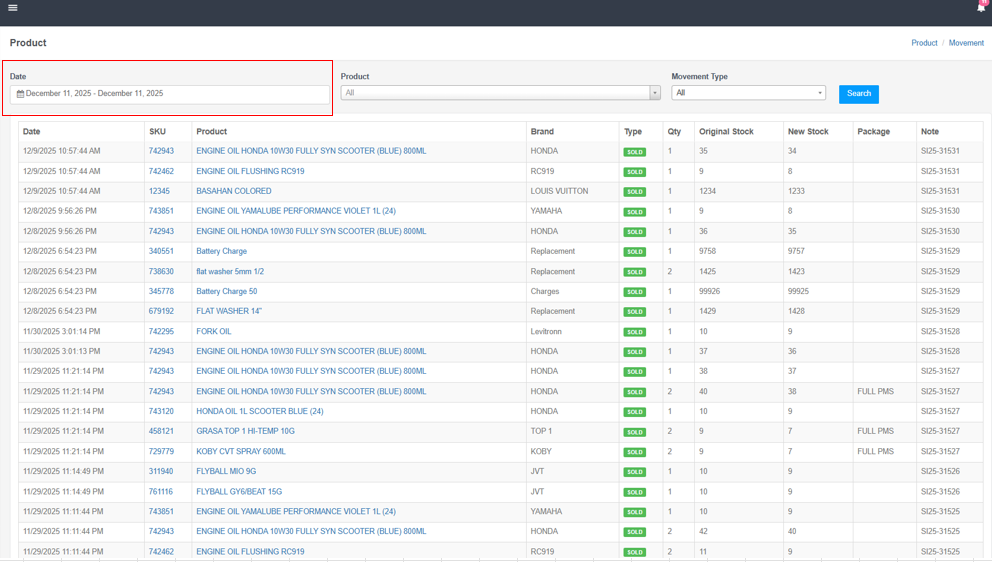Click the FORK OIL product link
Screen dimensions: 992x562
(213, 331)
